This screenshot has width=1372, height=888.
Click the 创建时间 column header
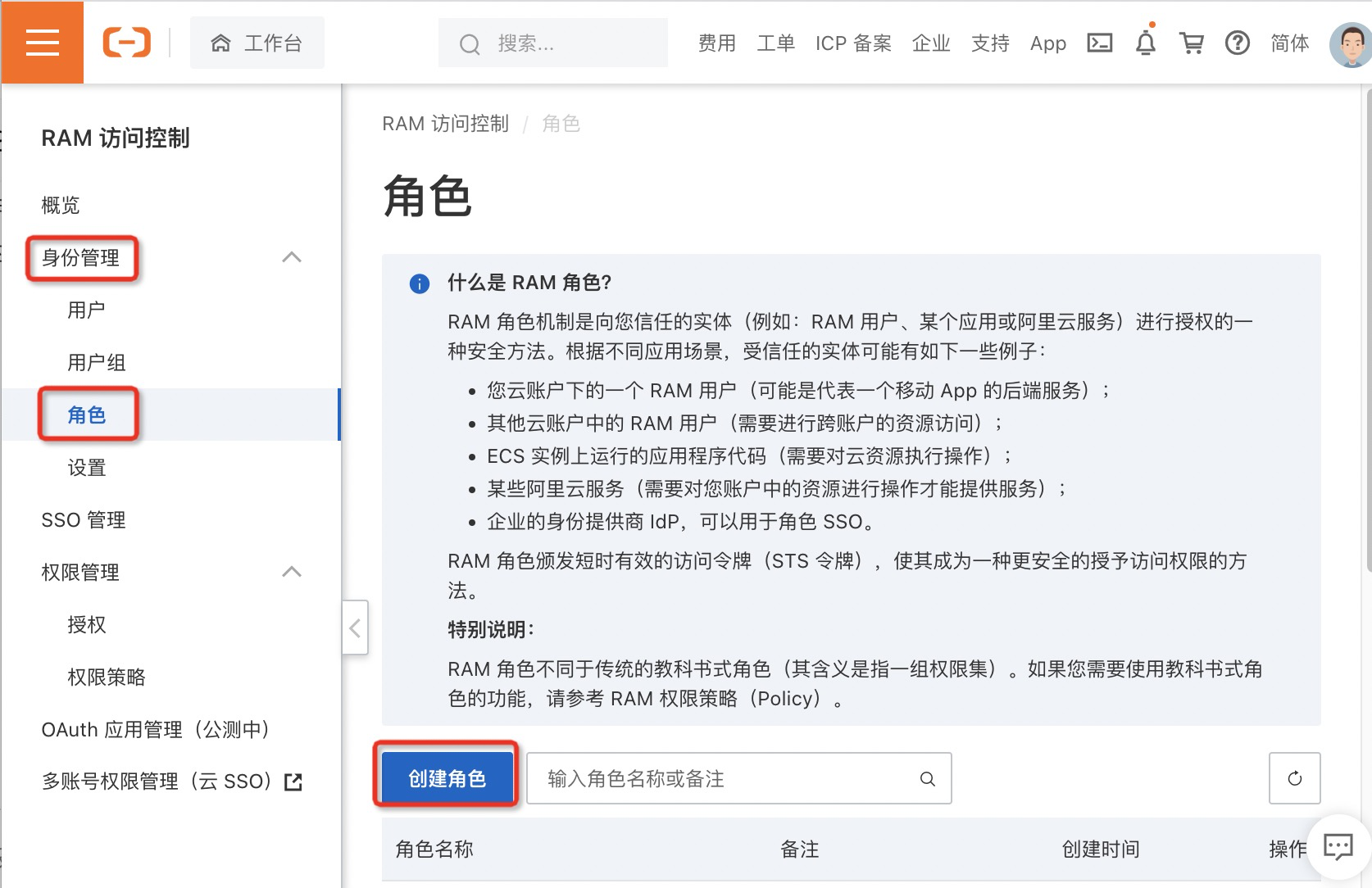coord(1101,849)
